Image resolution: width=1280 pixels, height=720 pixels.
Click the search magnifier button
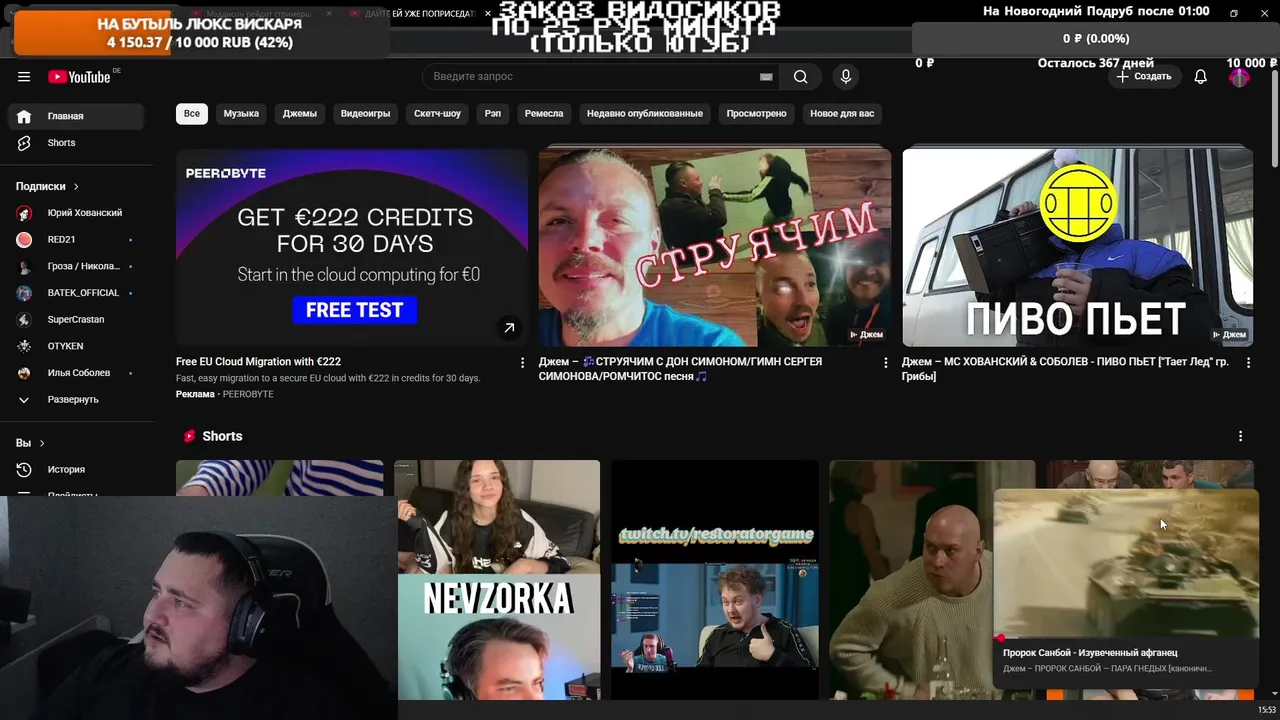tap(800, 77)
